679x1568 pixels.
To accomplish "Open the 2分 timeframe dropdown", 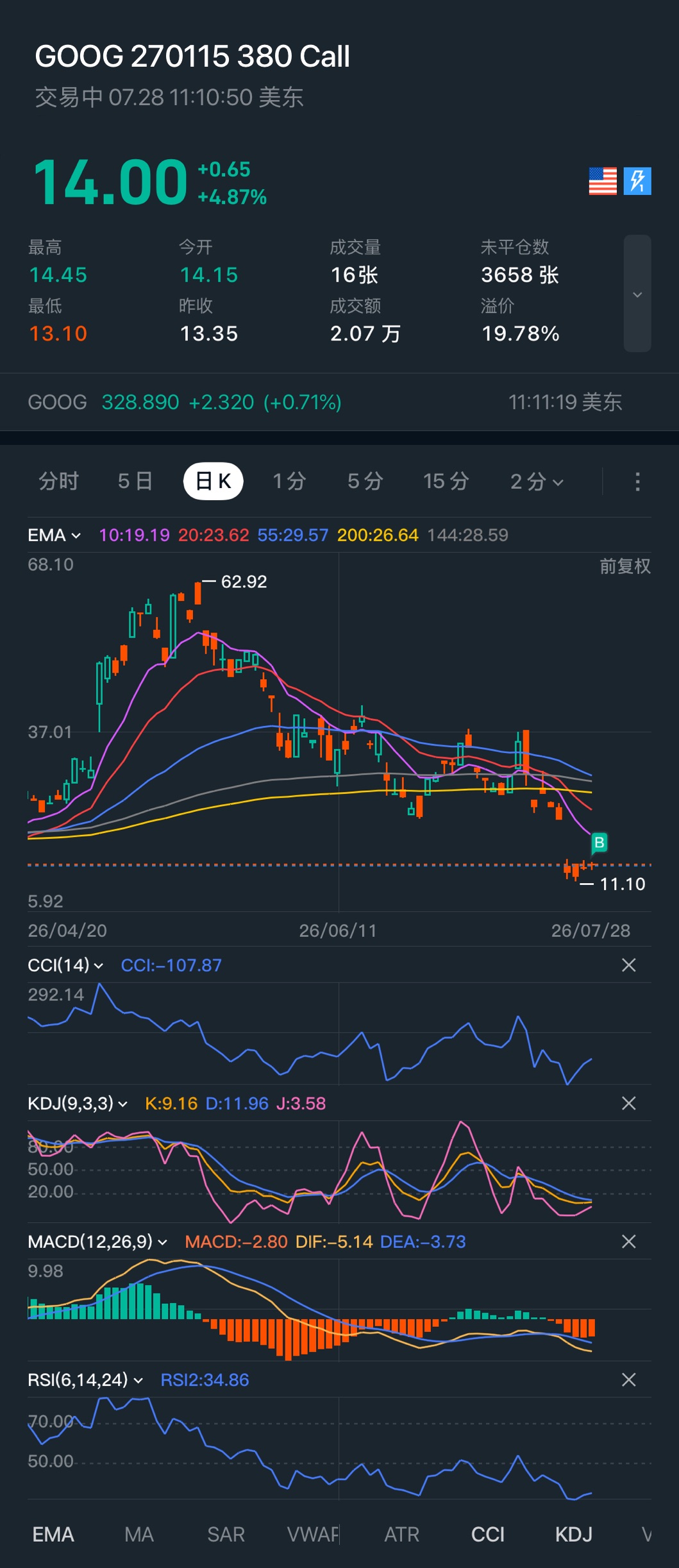I will [537, 482].
